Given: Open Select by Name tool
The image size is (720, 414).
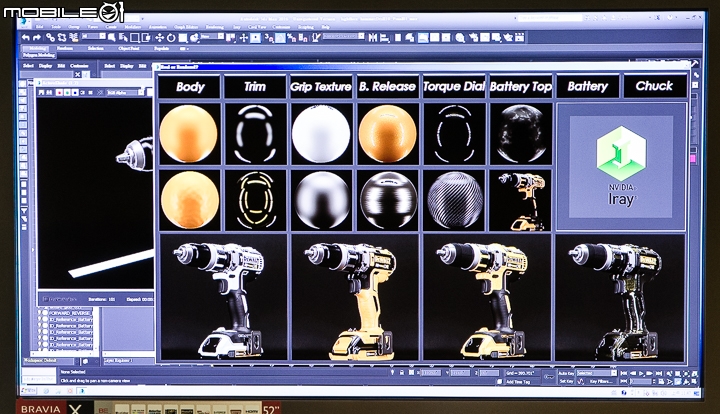Looking at the screenshot, I should click(123, 38).
